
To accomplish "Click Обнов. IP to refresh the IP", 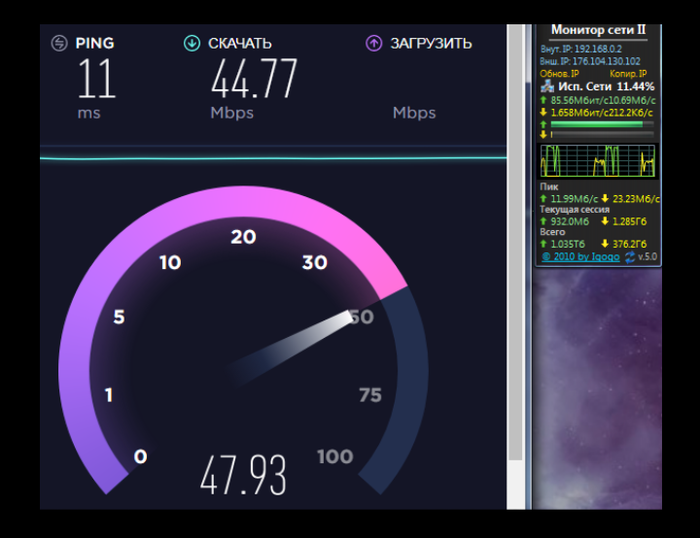I will point(560,74).
